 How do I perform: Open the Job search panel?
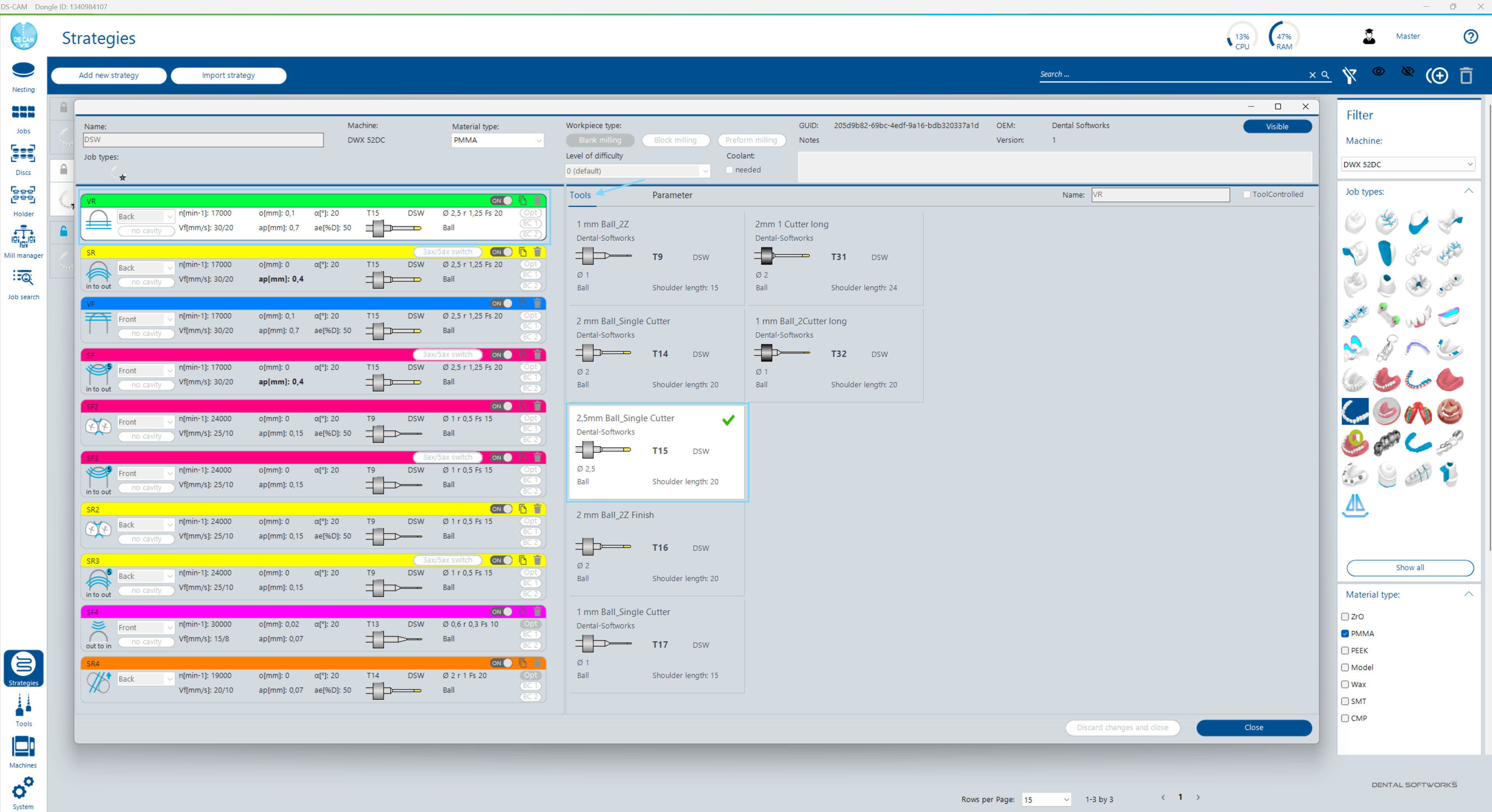[23, 284]
